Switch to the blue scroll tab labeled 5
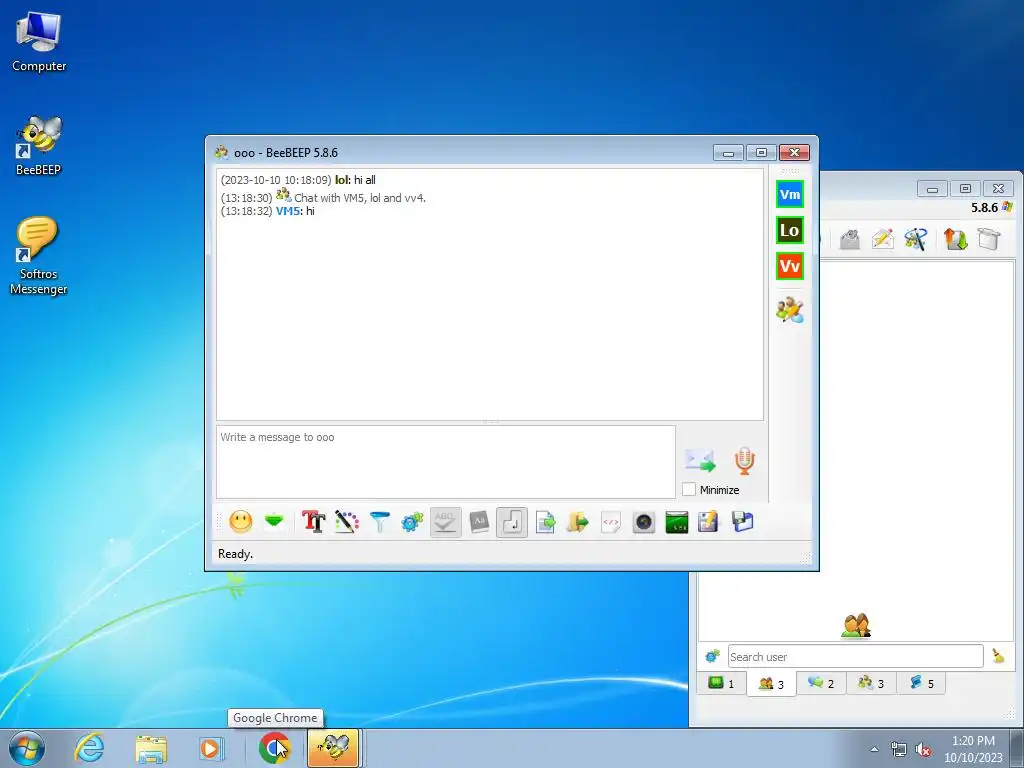 [921, 683]
